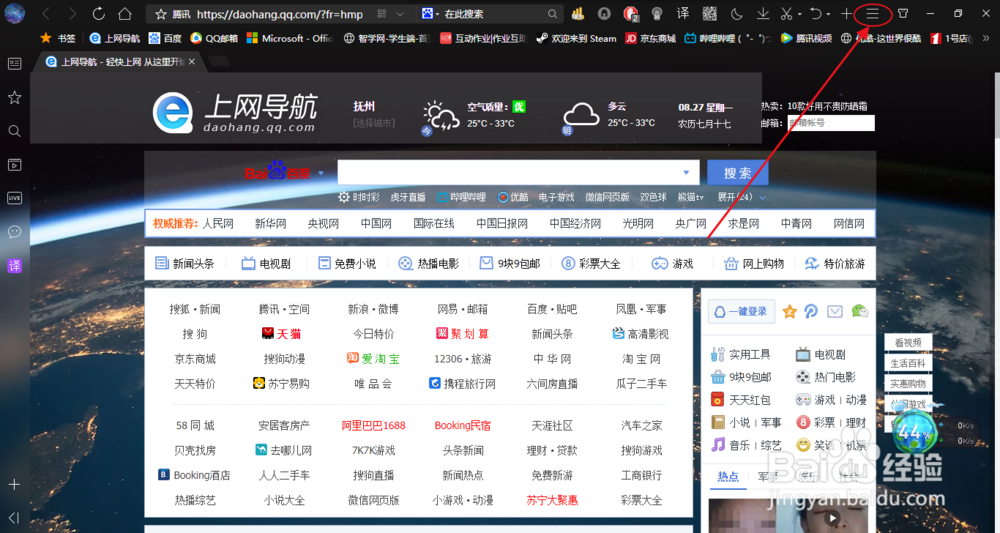
Task: Open the browser home page
Action: [125, 13]
